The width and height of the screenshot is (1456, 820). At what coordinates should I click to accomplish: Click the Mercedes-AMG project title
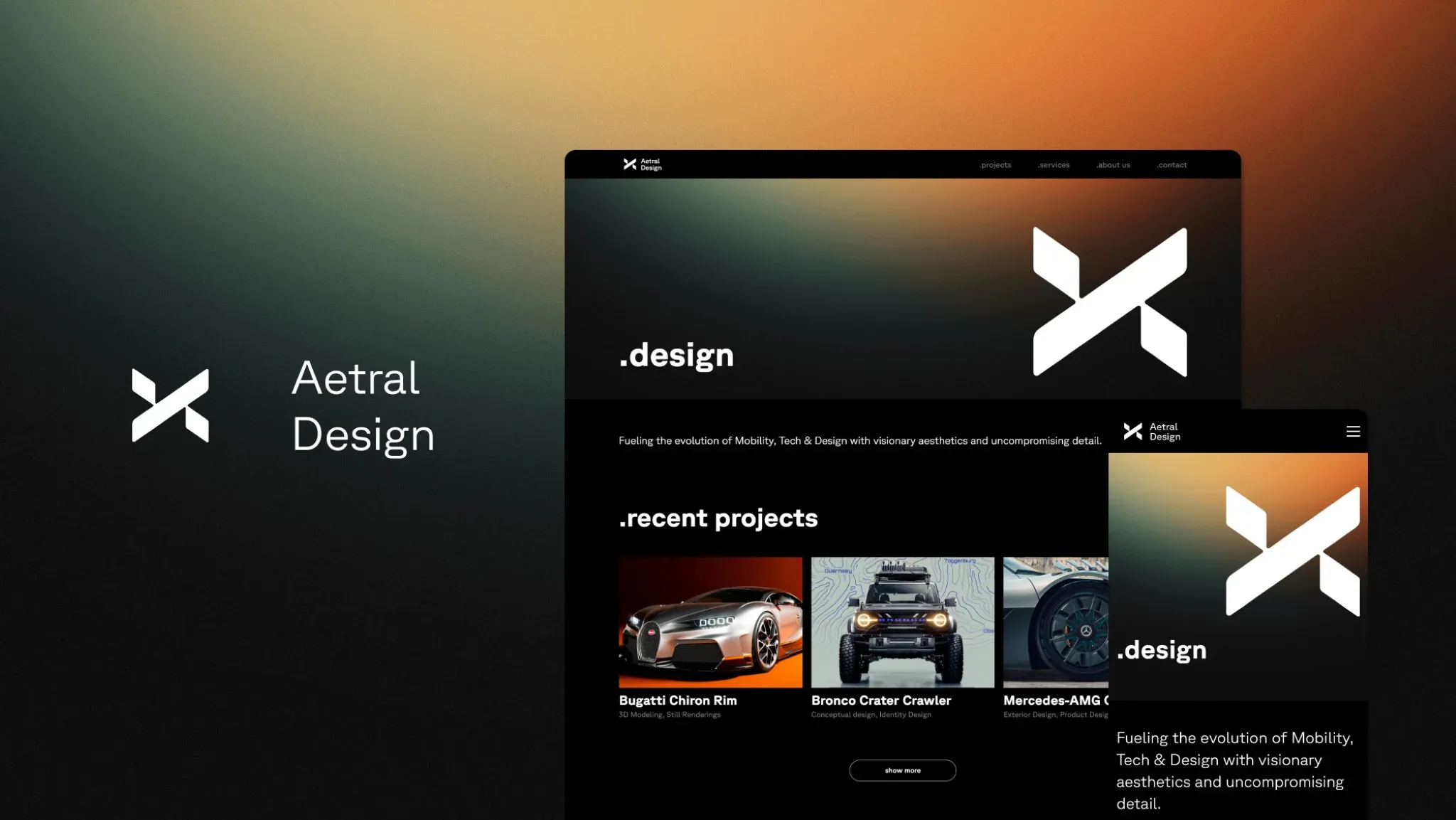pyautogui.click(x=1056, y=701)
